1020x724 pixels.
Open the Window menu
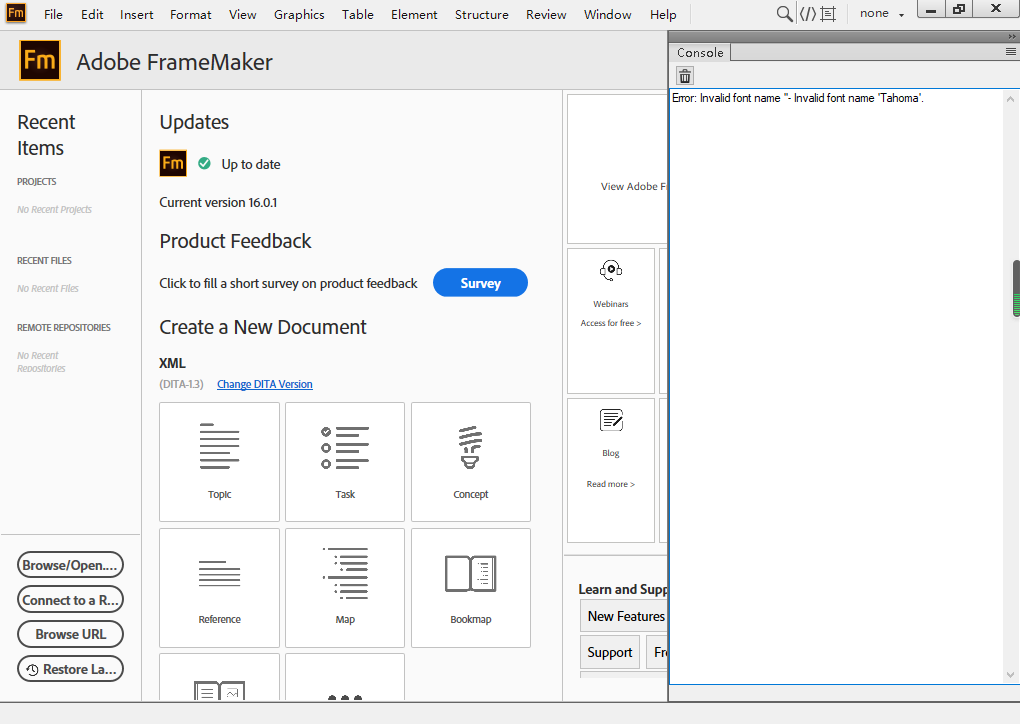point(608,14)
